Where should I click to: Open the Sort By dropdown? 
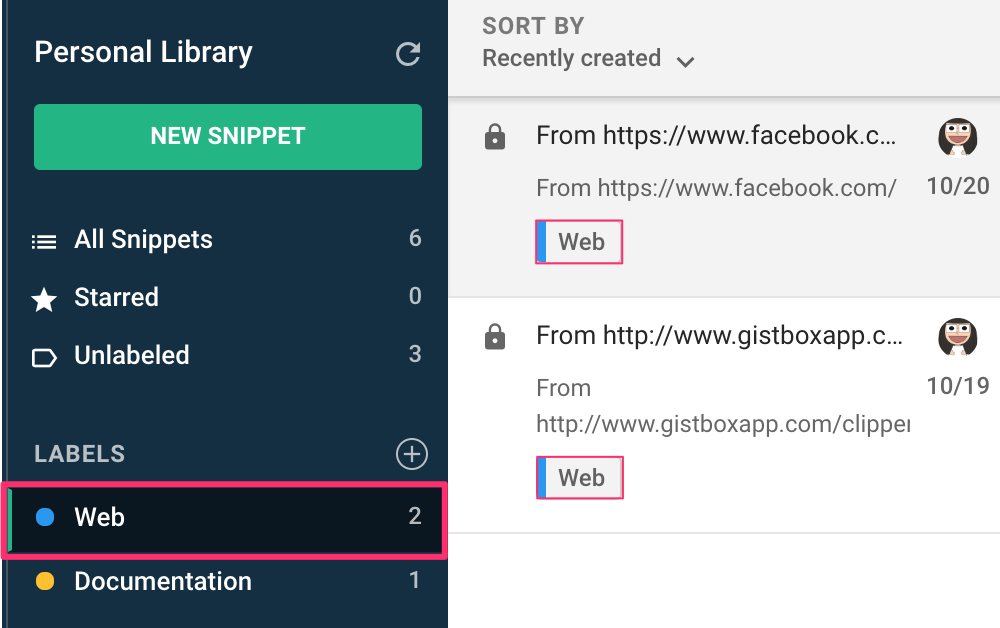coord(572,59)
